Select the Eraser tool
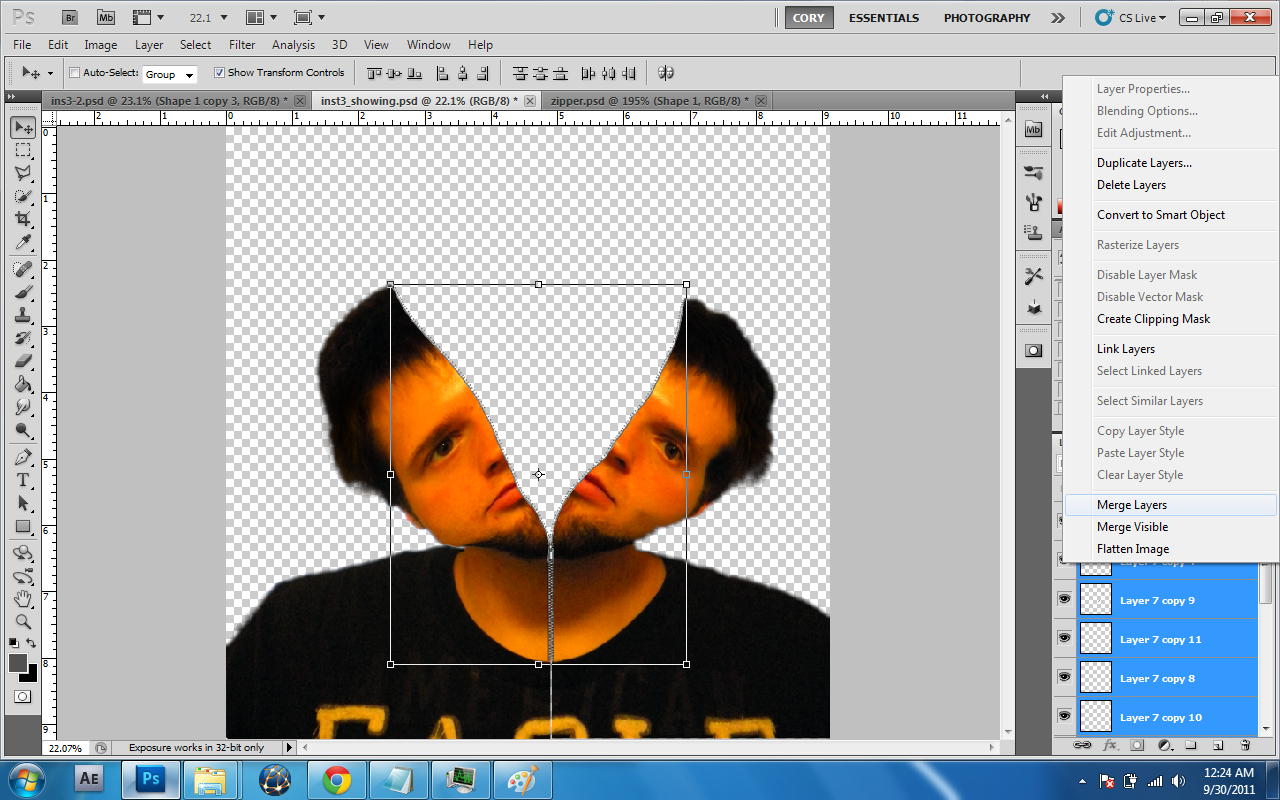The height and width of the screenshot is (800, 1280). [23, 361]
